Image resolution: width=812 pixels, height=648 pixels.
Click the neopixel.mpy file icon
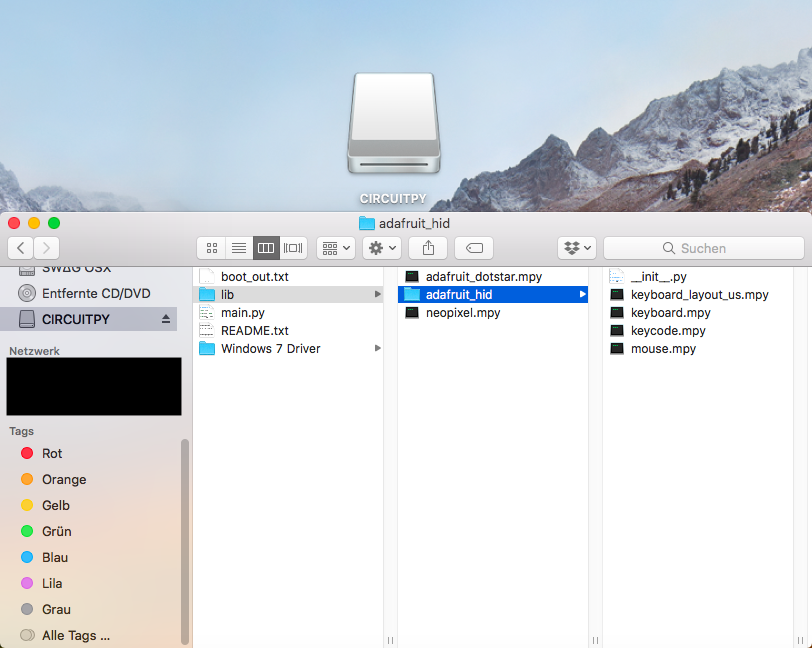[x=412, y=313]
